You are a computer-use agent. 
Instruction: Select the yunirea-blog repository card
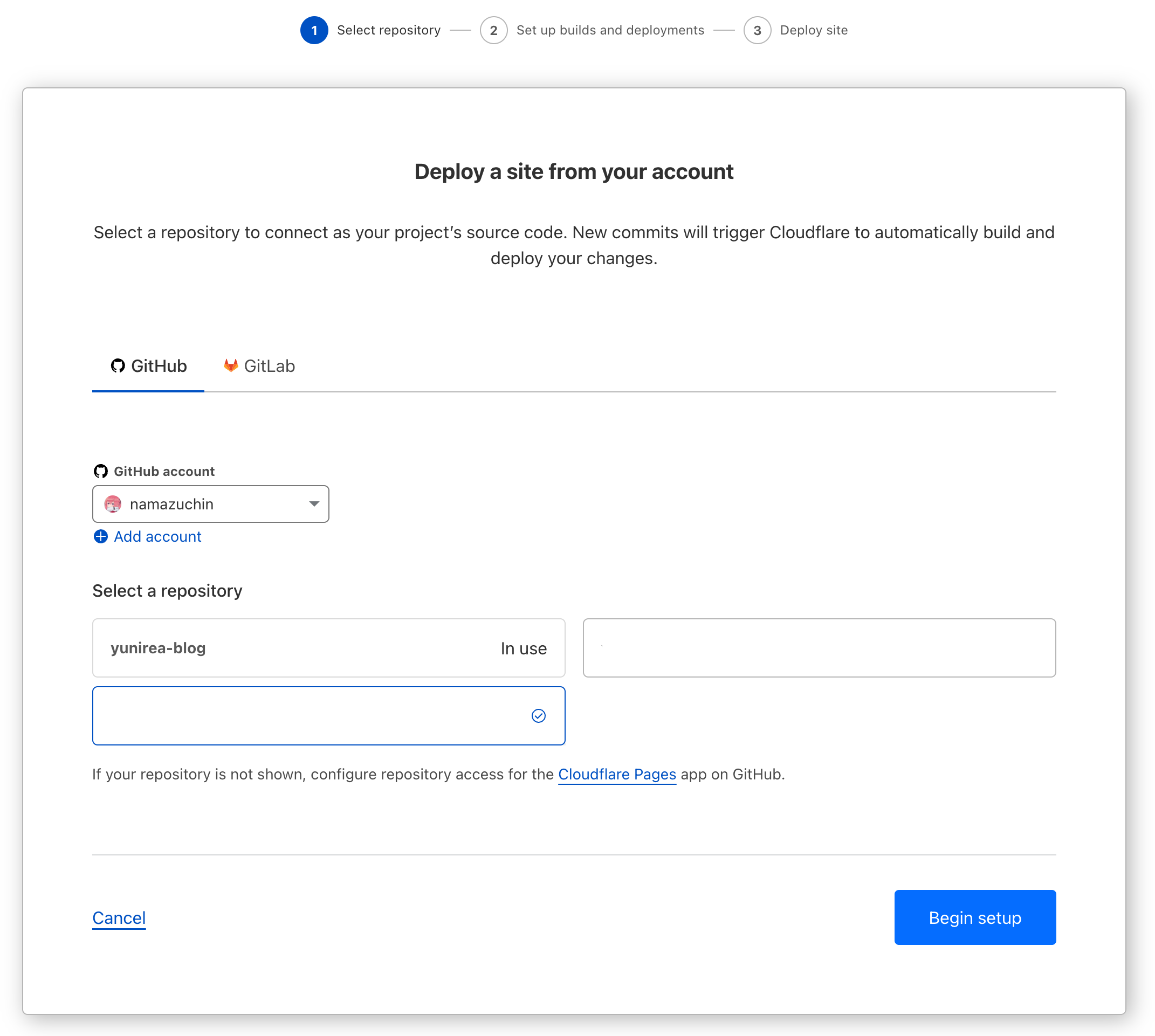tap(328, 648)
